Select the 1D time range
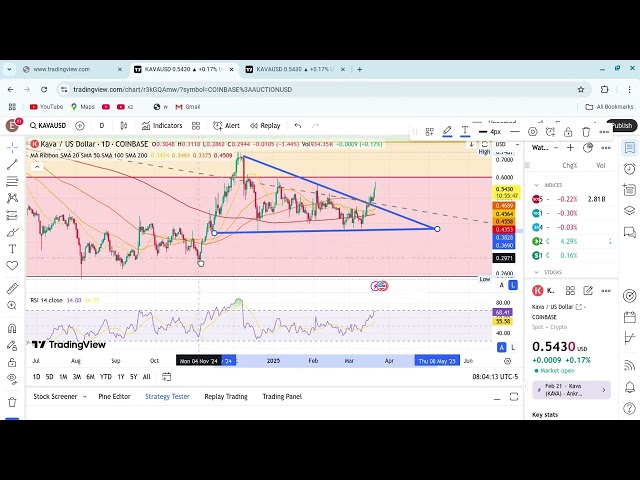This screenshot has width=640, height=480. tap(36, 377)
